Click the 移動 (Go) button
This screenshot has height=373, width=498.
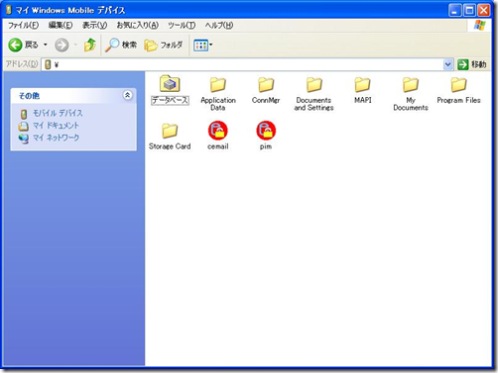(x=472, y=64)
